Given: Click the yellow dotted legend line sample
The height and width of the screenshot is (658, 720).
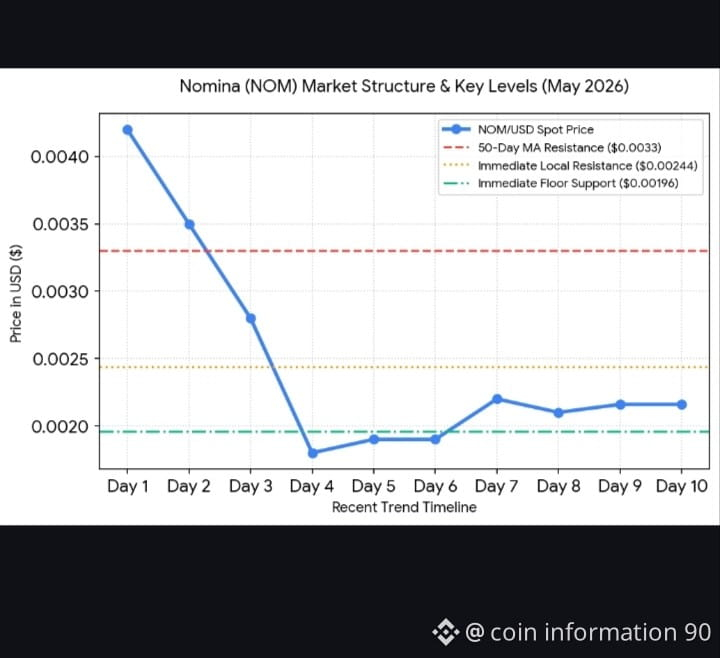Looking at the screenshot, I should [456, 165].
